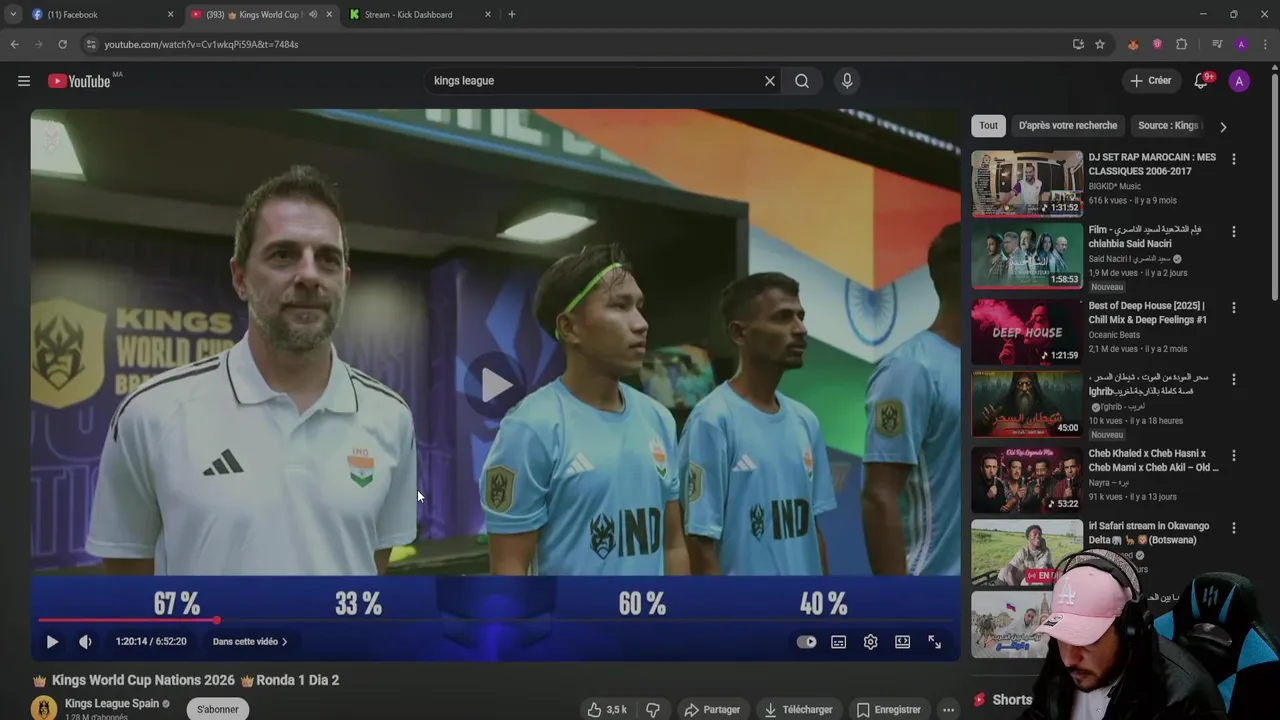The image size is (1280, 720).
Task: Open options for Ighrib video
Action: click(1233, 379)
